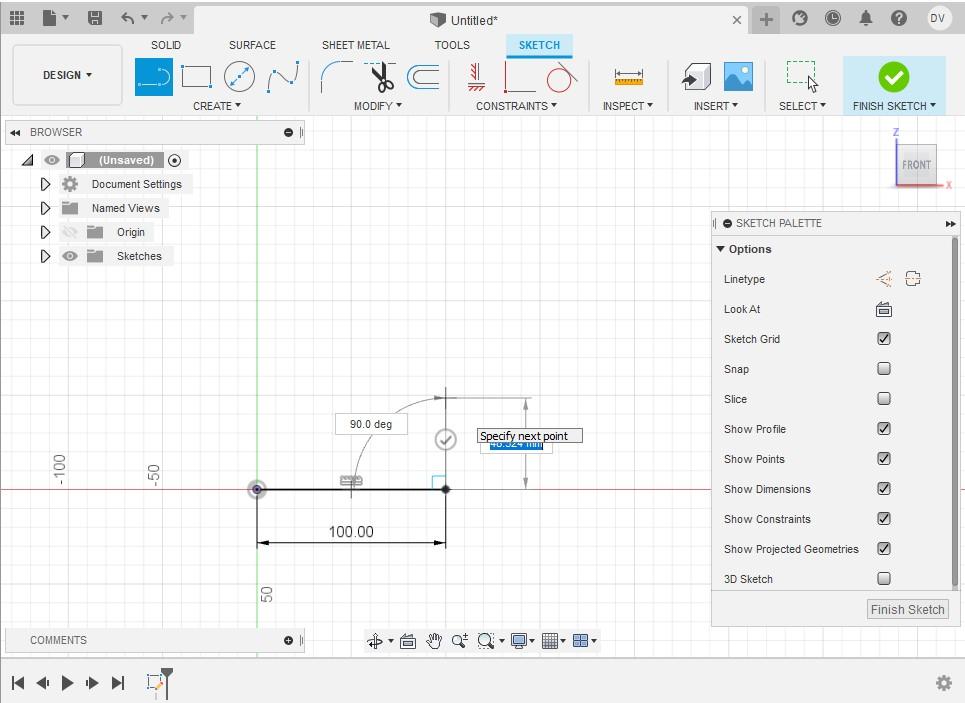Image resolution: width=965 pixels, height=703 pixels.
Task: Show the hidden Origin folder
Action: [x=70, y=232]
